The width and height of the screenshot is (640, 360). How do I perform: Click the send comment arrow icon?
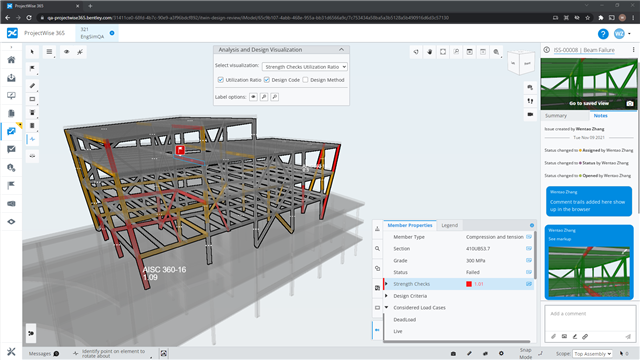point(628,337)
